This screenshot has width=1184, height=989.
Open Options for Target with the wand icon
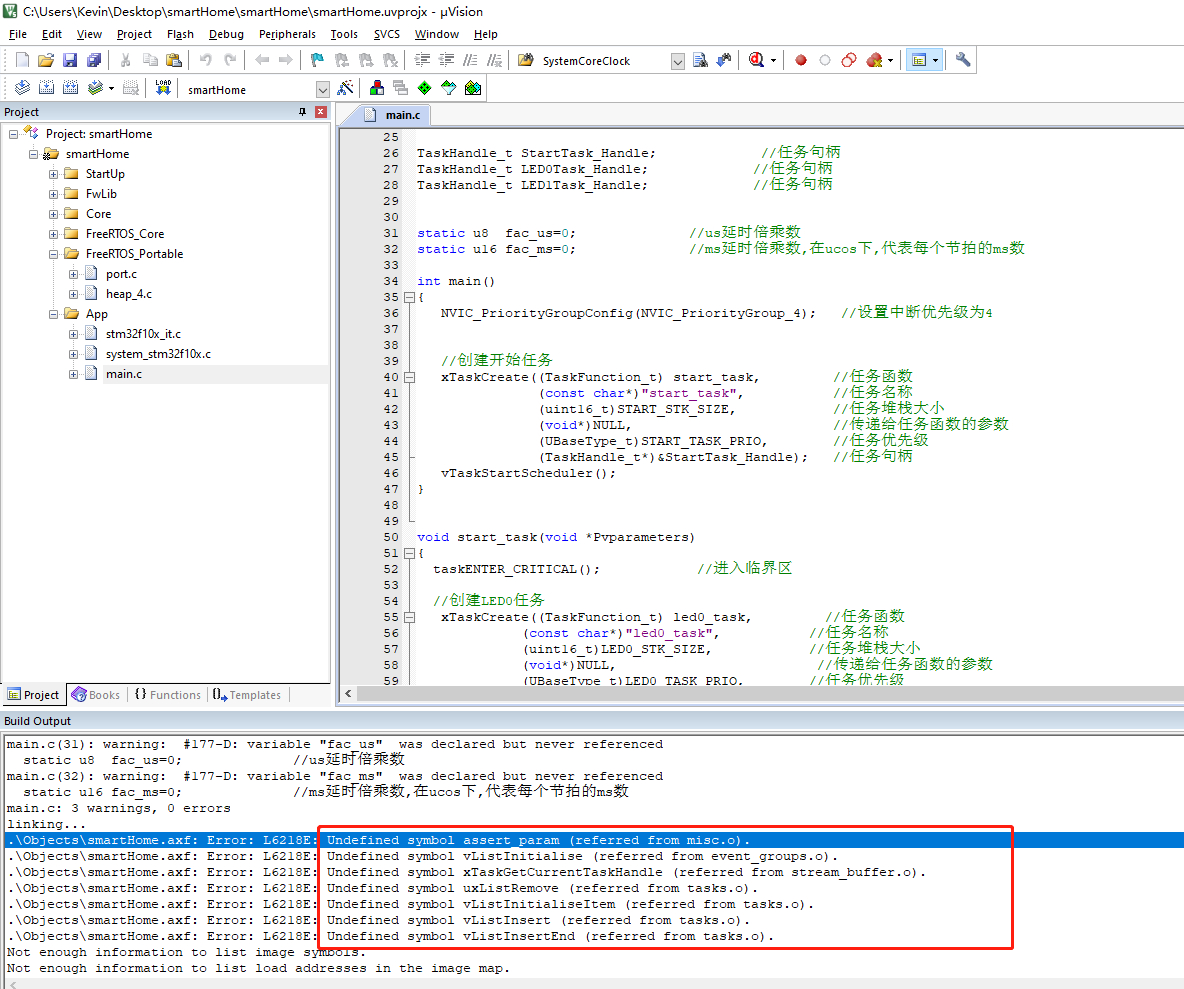click(x=346, y=88)
